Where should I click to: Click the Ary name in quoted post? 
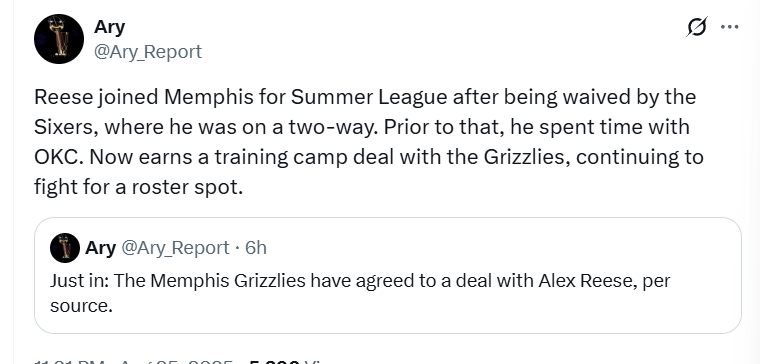pyautogui.click(x=100, y=248)
